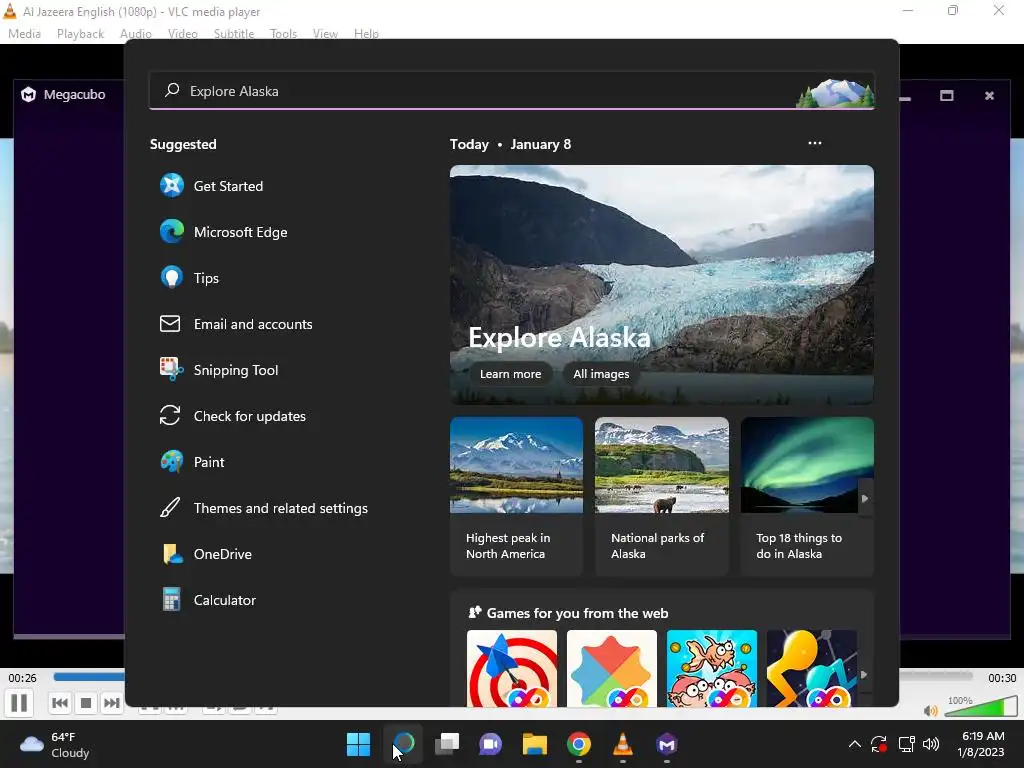1024x768 pixels.
Task: Click Learn more on Explore Alaska
Action: [x=510, y=374]
